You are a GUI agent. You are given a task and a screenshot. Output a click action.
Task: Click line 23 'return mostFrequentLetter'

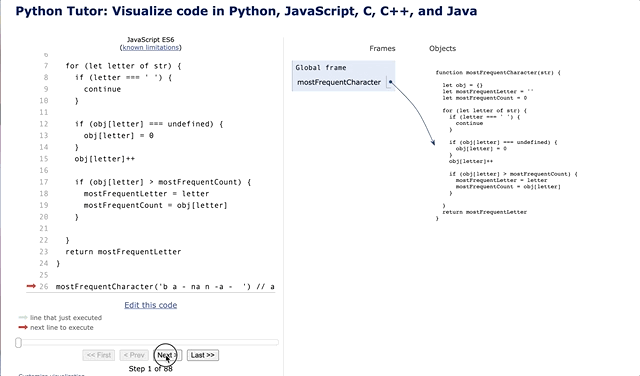(123, 252)
